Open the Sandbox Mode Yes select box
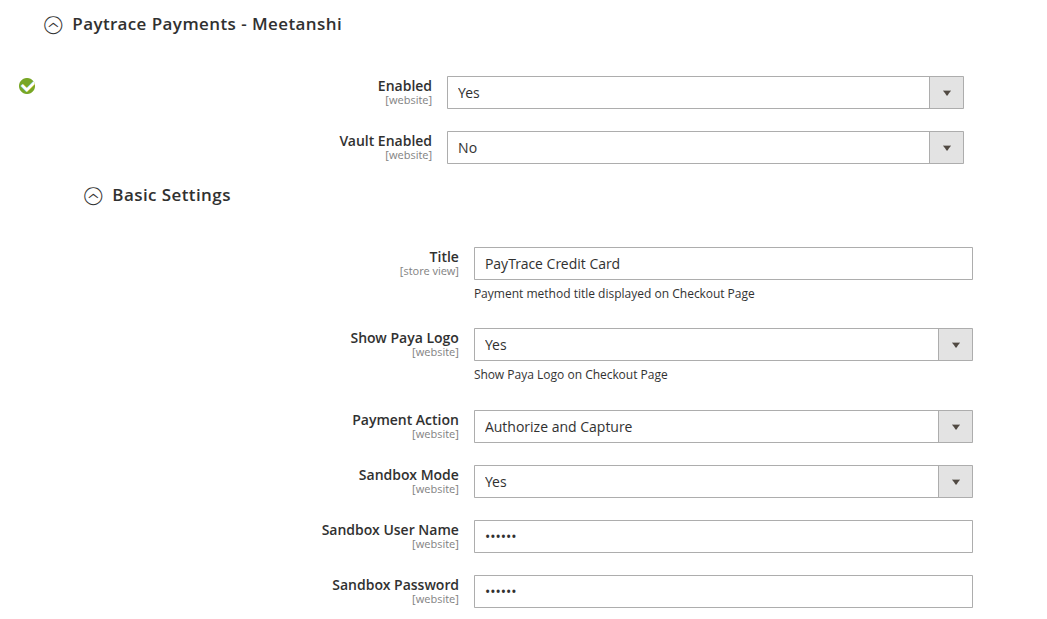The image size is (1047, 619). pyautogui.click(x=723, y=481)
